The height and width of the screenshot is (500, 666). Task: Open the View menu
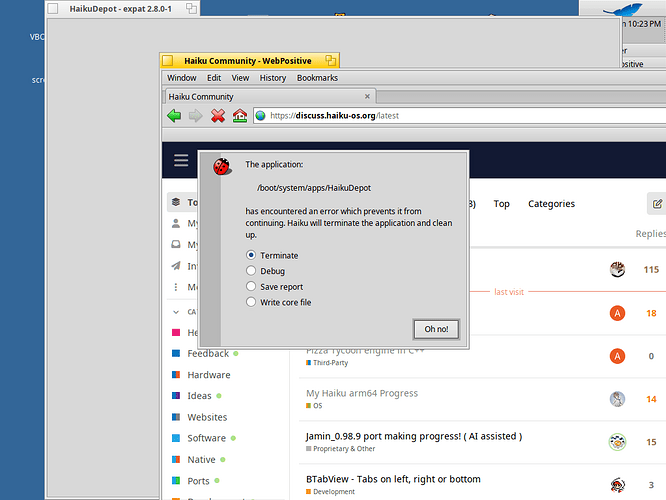pyautogui.click(x=240, y=78)
